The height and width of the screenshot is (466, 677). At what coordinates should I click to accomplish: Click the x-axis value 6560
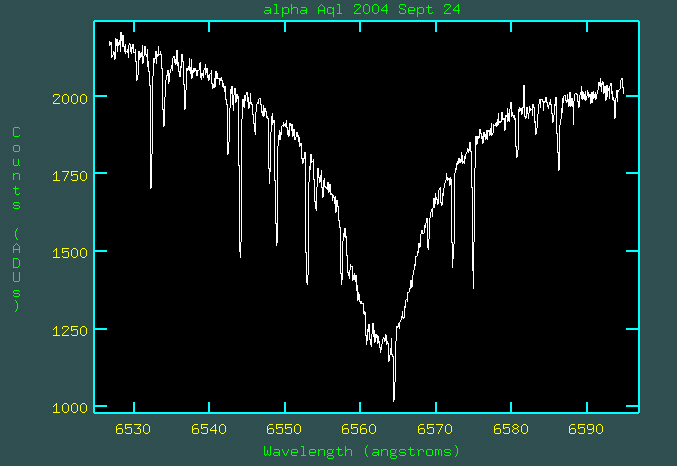pyautogui.click(x=359, y=429)
